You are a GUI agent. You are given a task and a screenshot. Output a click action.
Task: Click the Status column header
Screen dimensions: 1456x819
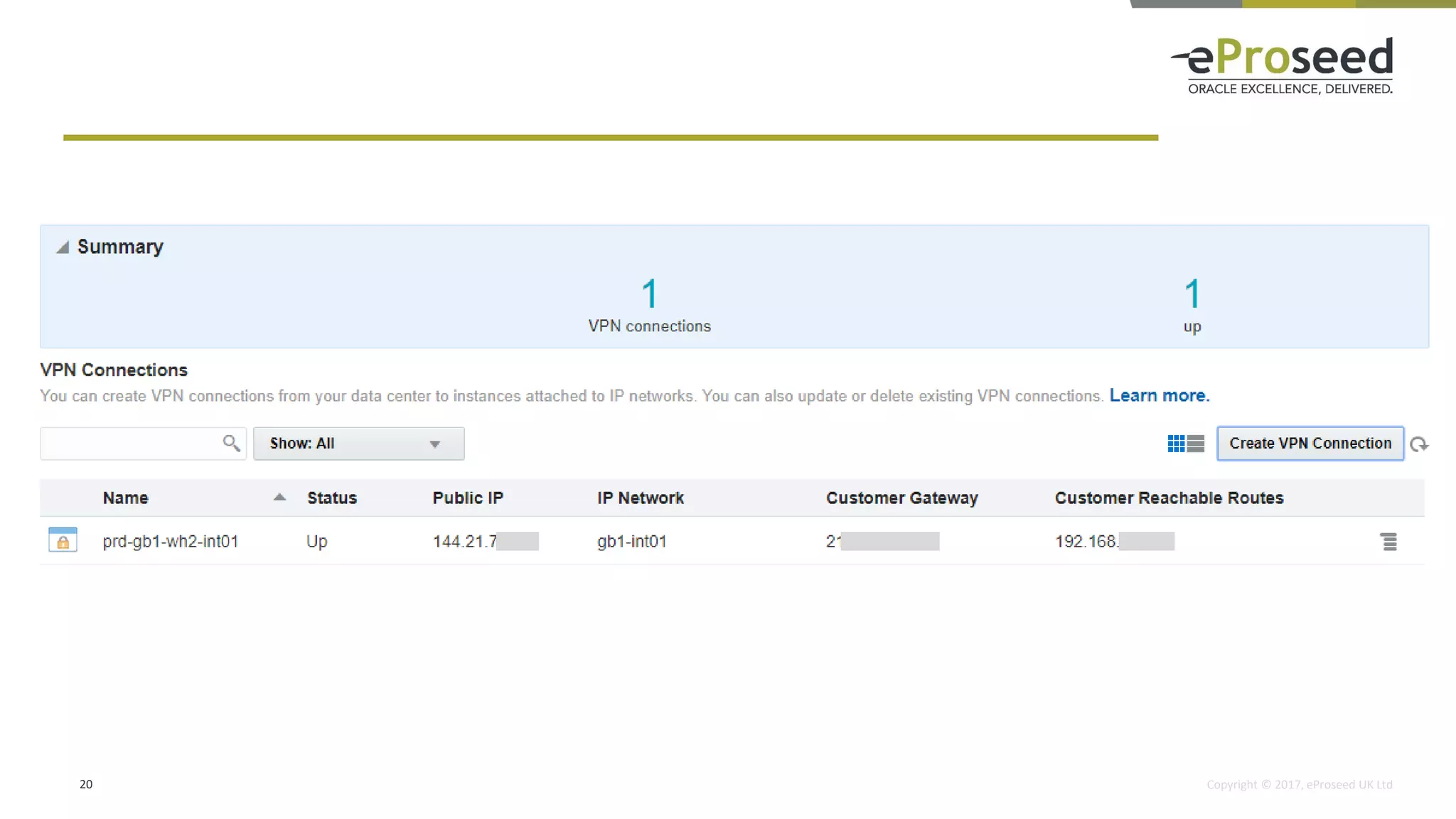331,498
